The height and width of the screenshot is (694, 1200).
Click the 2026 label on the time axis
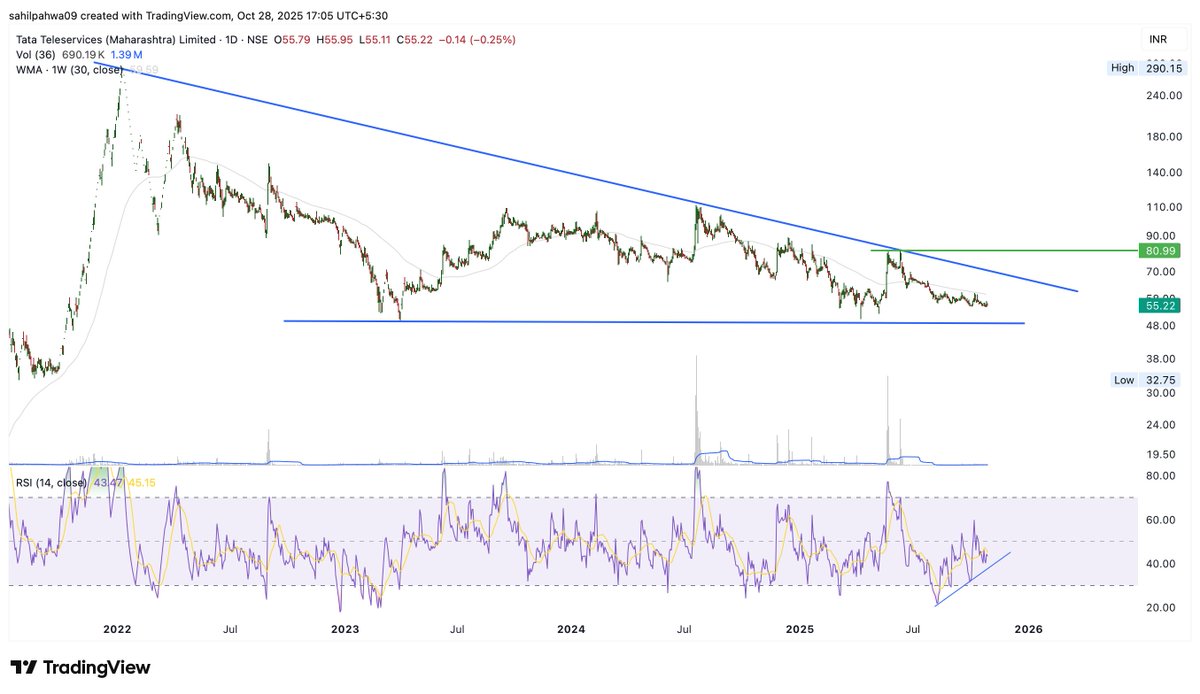click(x=1028, y=629)
